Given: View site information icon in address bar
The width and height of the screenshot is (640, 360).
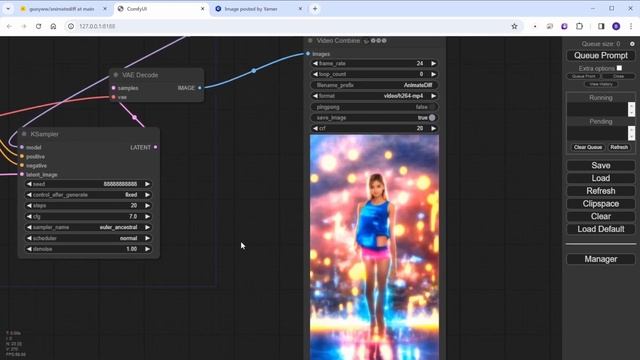Looking at the screenshot, I should pos(71,26).
